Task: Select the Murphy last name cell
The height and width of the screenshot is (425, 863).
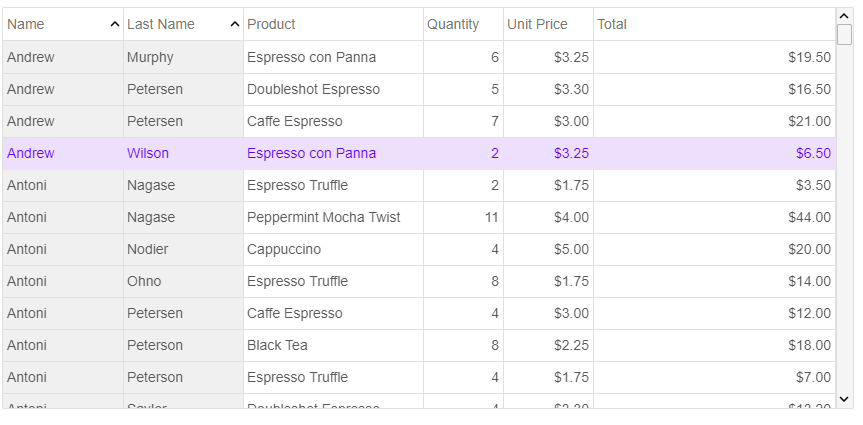Action: point(183,57)
